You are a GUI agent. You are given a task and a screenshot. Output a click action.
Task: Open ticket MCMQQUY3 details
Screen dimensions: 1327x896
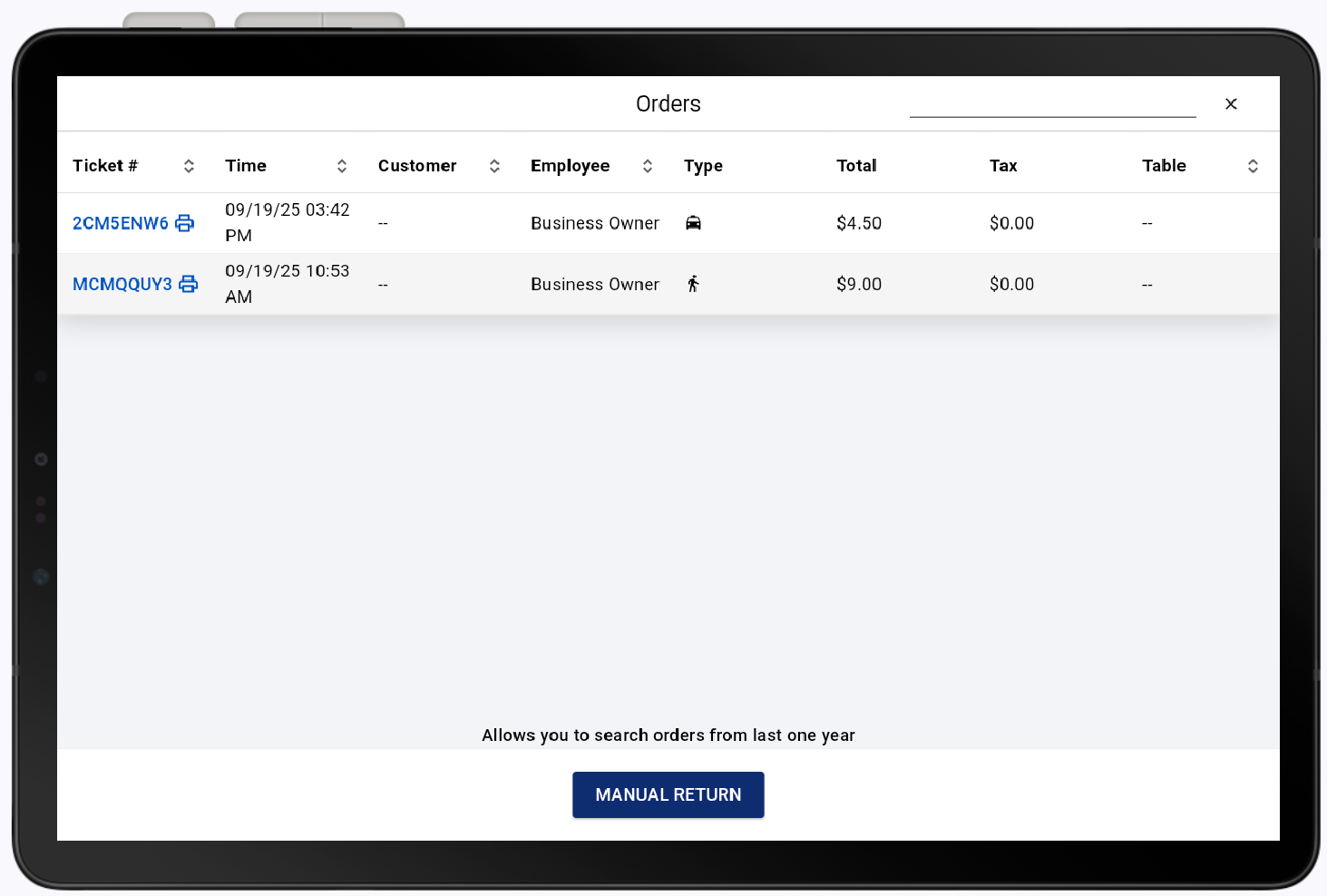(122, 284)
